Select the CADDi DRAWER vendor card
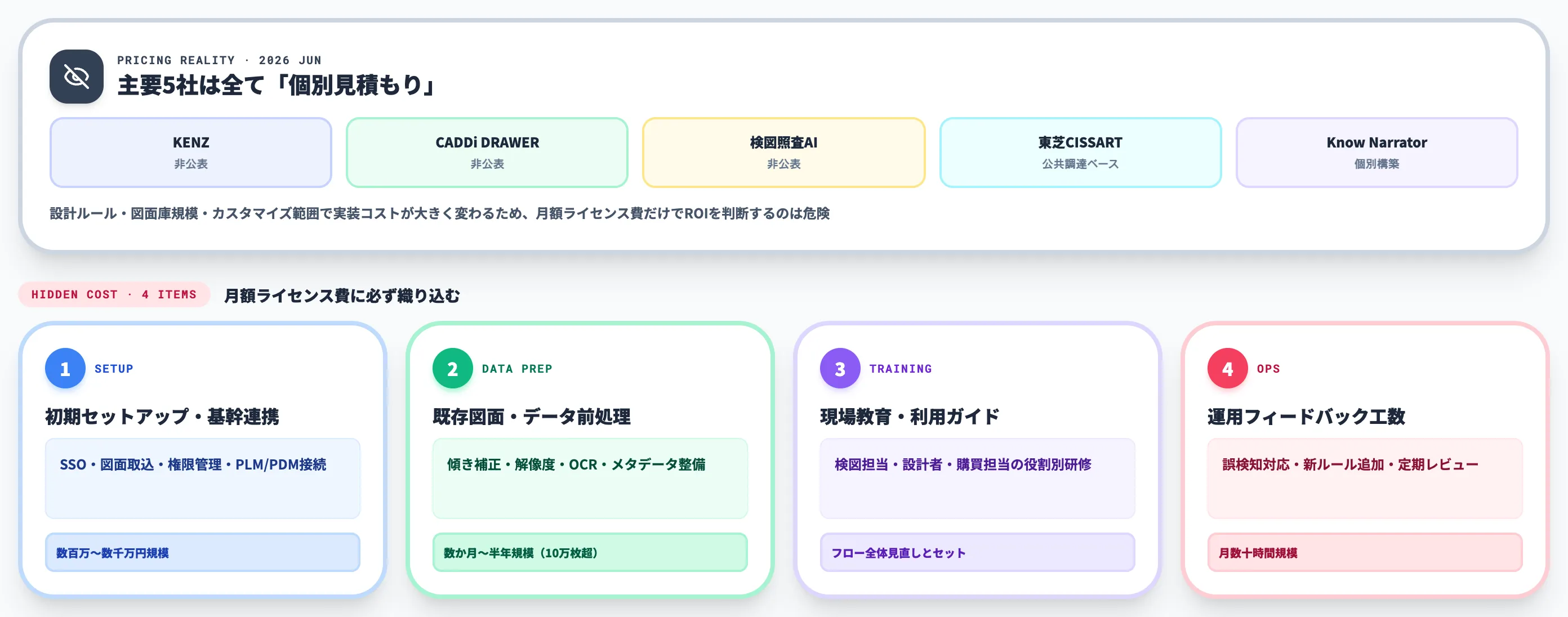This screenshot has height=617, width=1568. point(487,153)
